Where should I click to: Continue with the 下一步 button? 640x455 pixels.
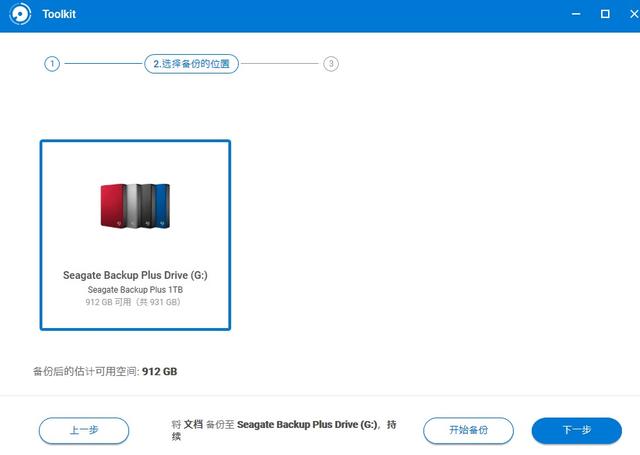[x=577, y=430]
